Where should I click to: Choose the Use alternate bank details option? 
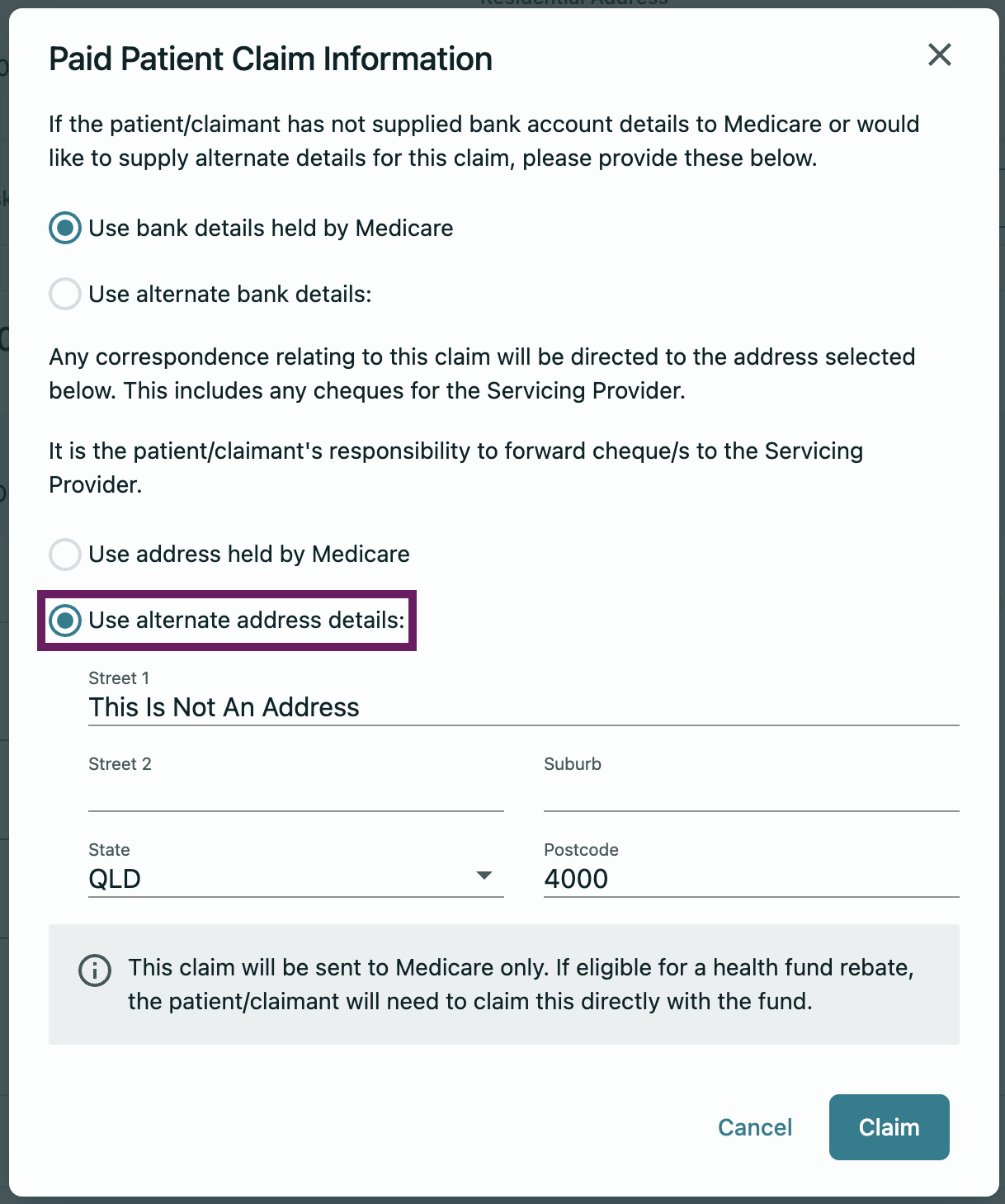pyautogui.click(x=65, y=295)
